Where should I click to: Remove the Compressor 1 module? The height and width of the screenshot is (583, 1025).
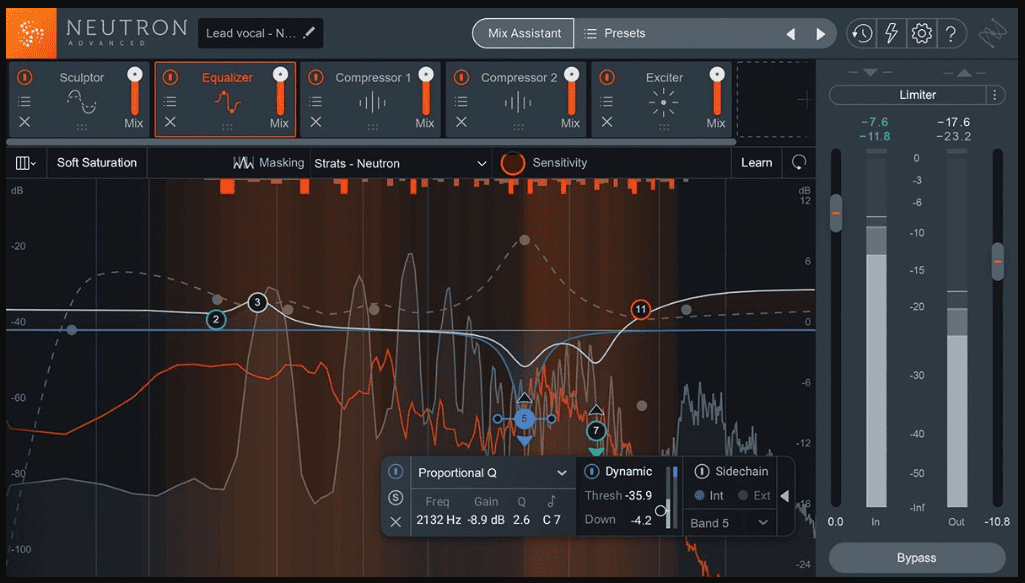(x=316, y=122)
